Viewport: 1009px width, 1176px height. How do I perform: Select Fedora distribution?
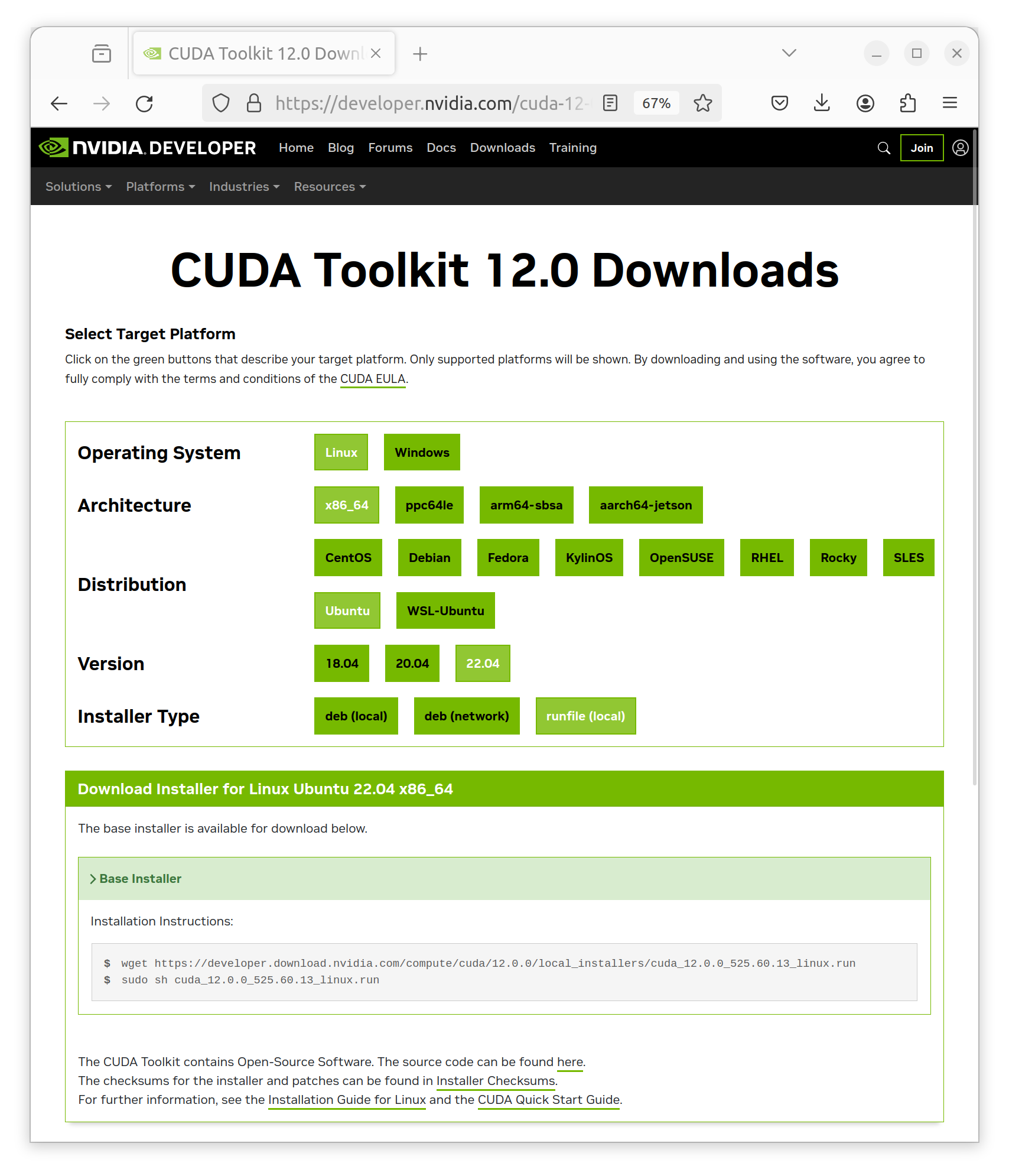508,558
